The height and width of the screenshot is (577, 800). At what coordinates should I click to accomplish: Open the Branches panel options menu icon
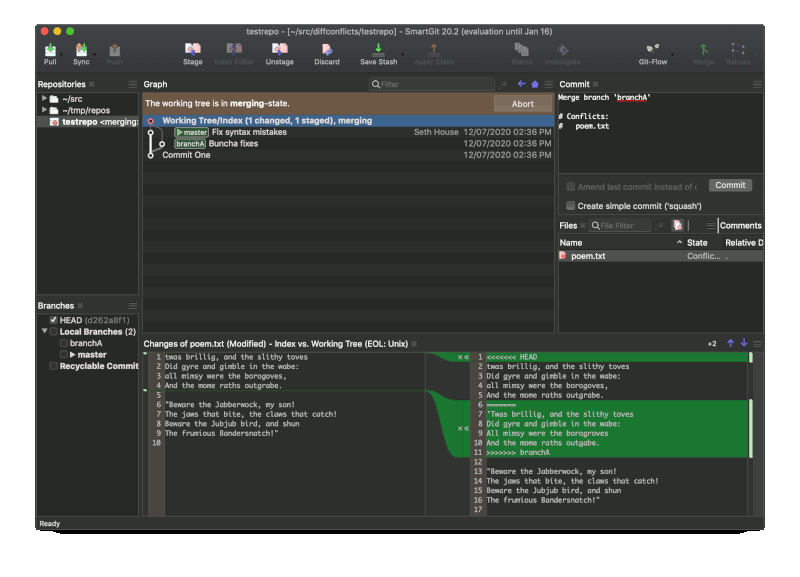[x=133, y=306]
